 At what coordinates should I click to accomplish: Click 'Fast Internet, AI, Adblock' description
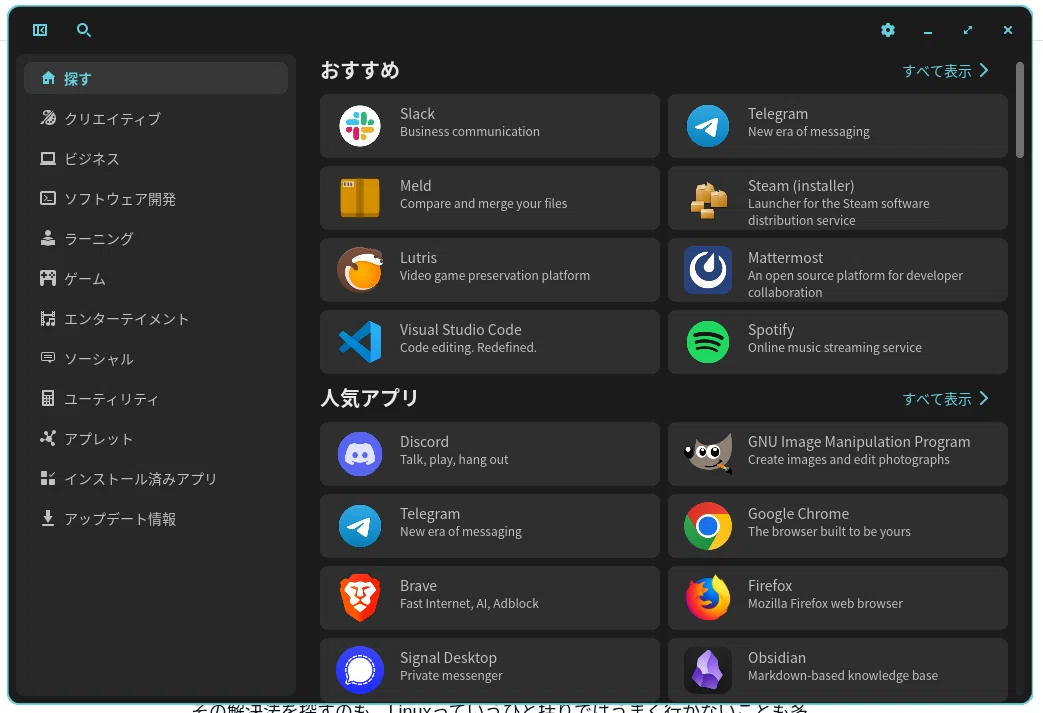click(x=469, y=604)
